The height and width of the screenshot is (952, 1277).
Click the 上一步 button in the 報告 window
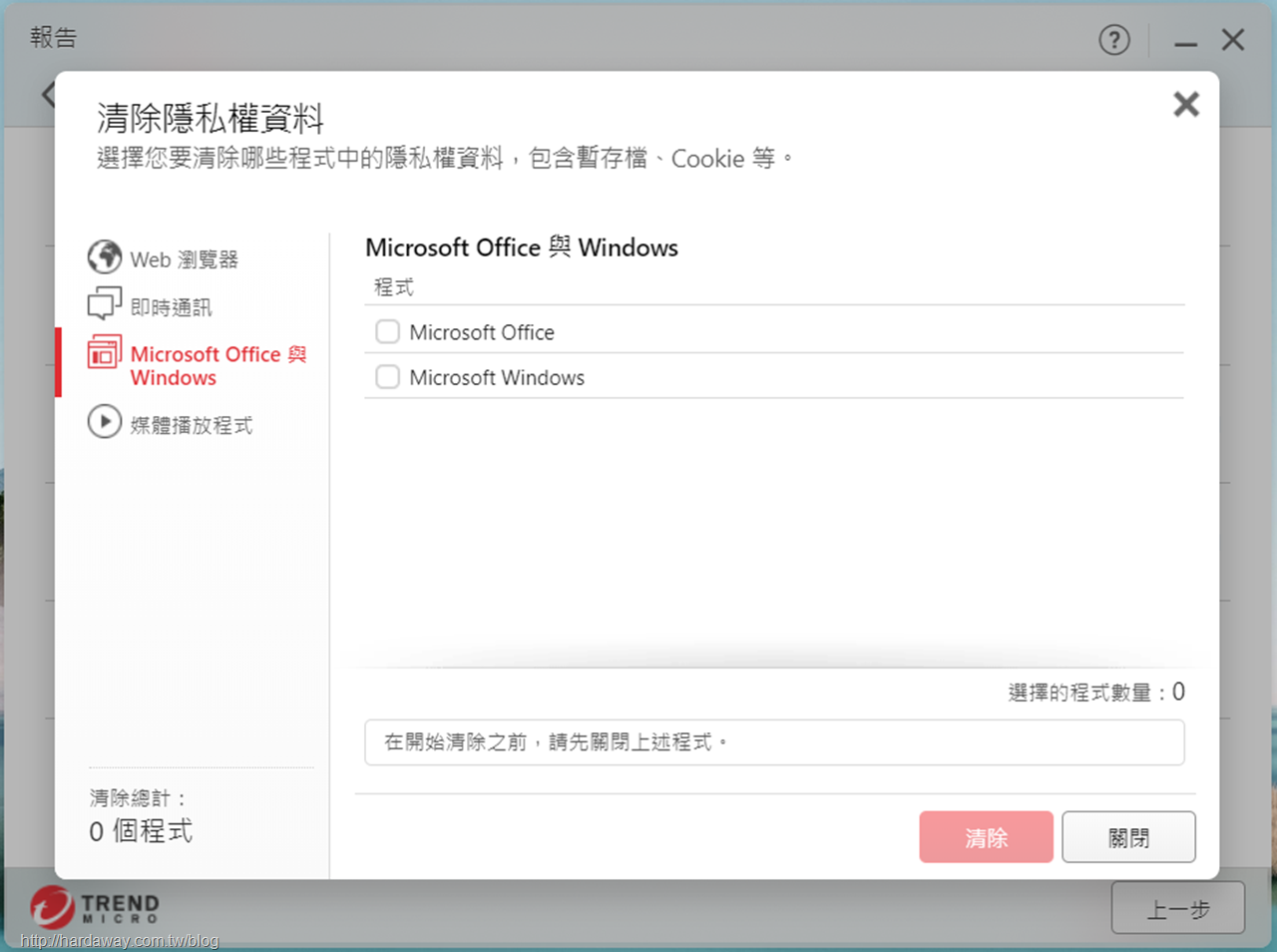click(x=1178, y=908)
